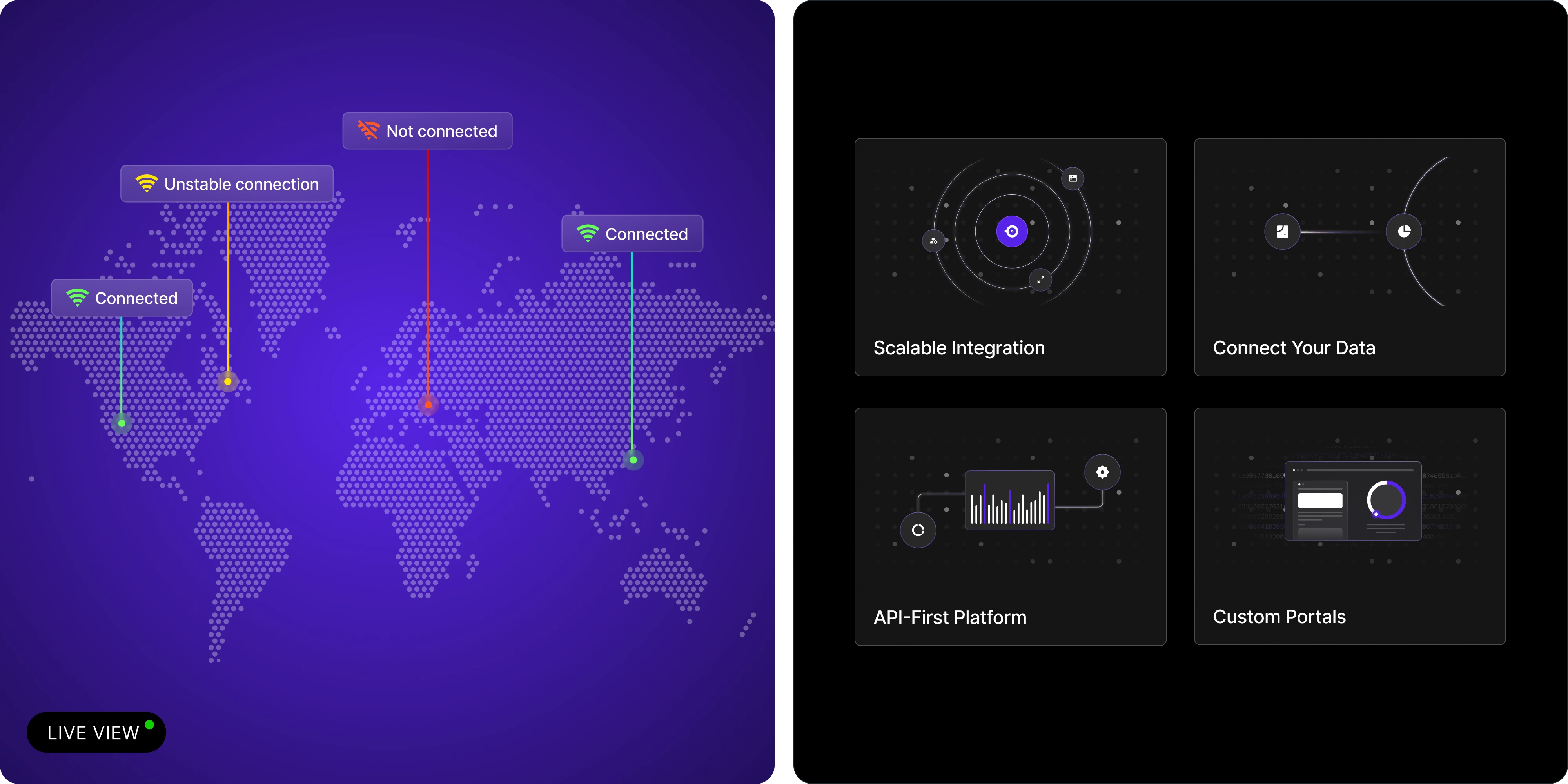Viewport: 1568px width, 784px height.
Task: Click the circular progress ring in portal
Action: click(1386, 500)
